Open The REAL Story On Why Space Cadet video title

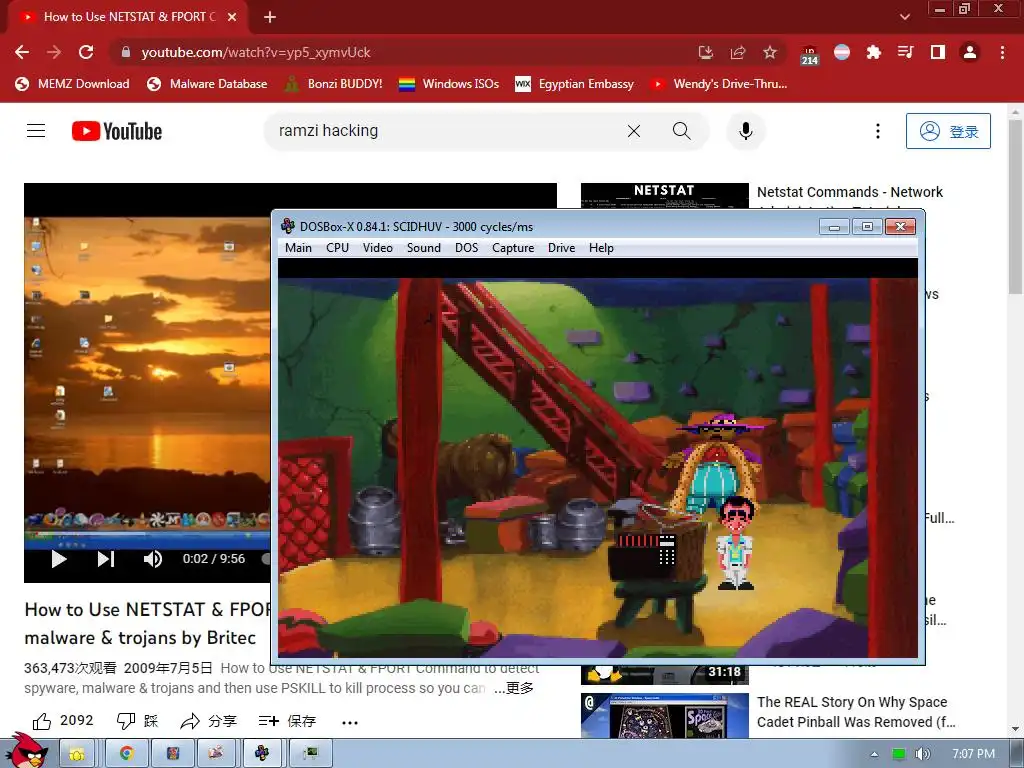pos(856,712)
